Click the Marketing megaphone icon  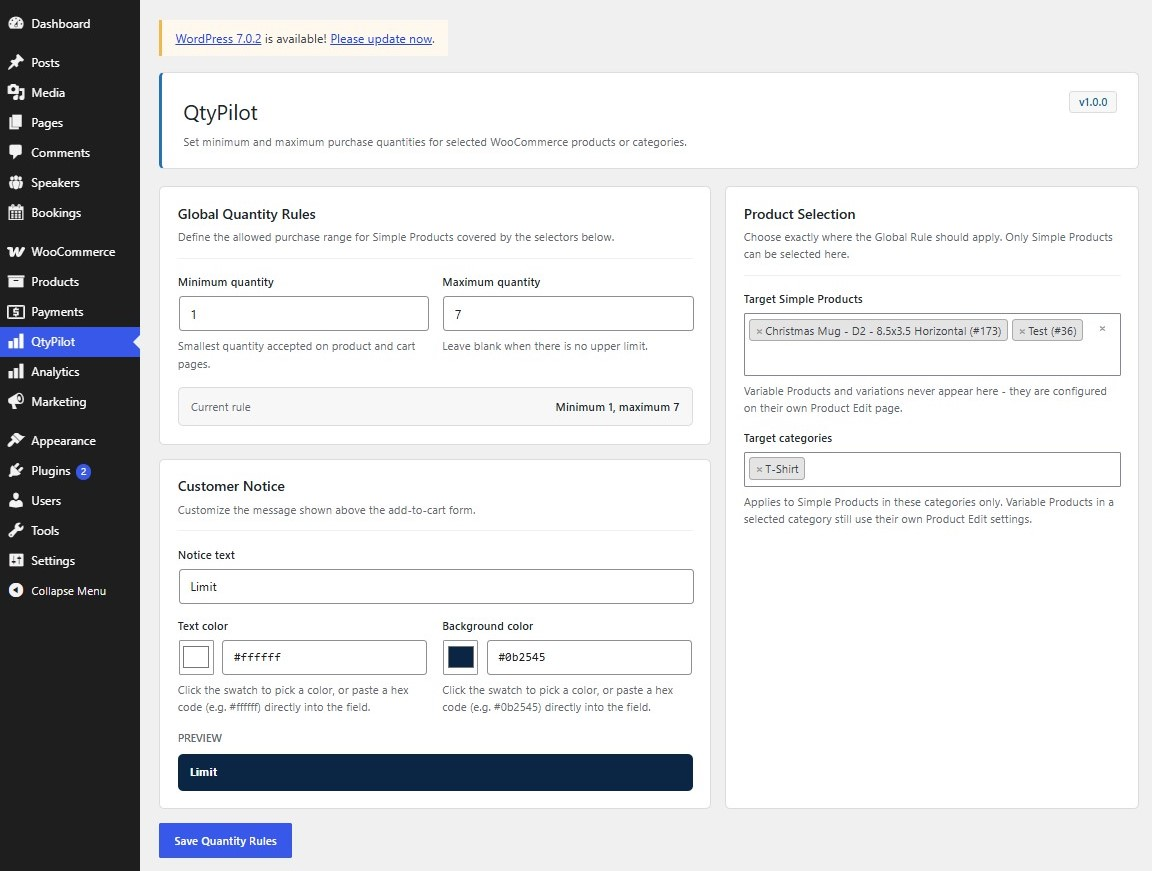pyautogui.click(x=15, y=402)
